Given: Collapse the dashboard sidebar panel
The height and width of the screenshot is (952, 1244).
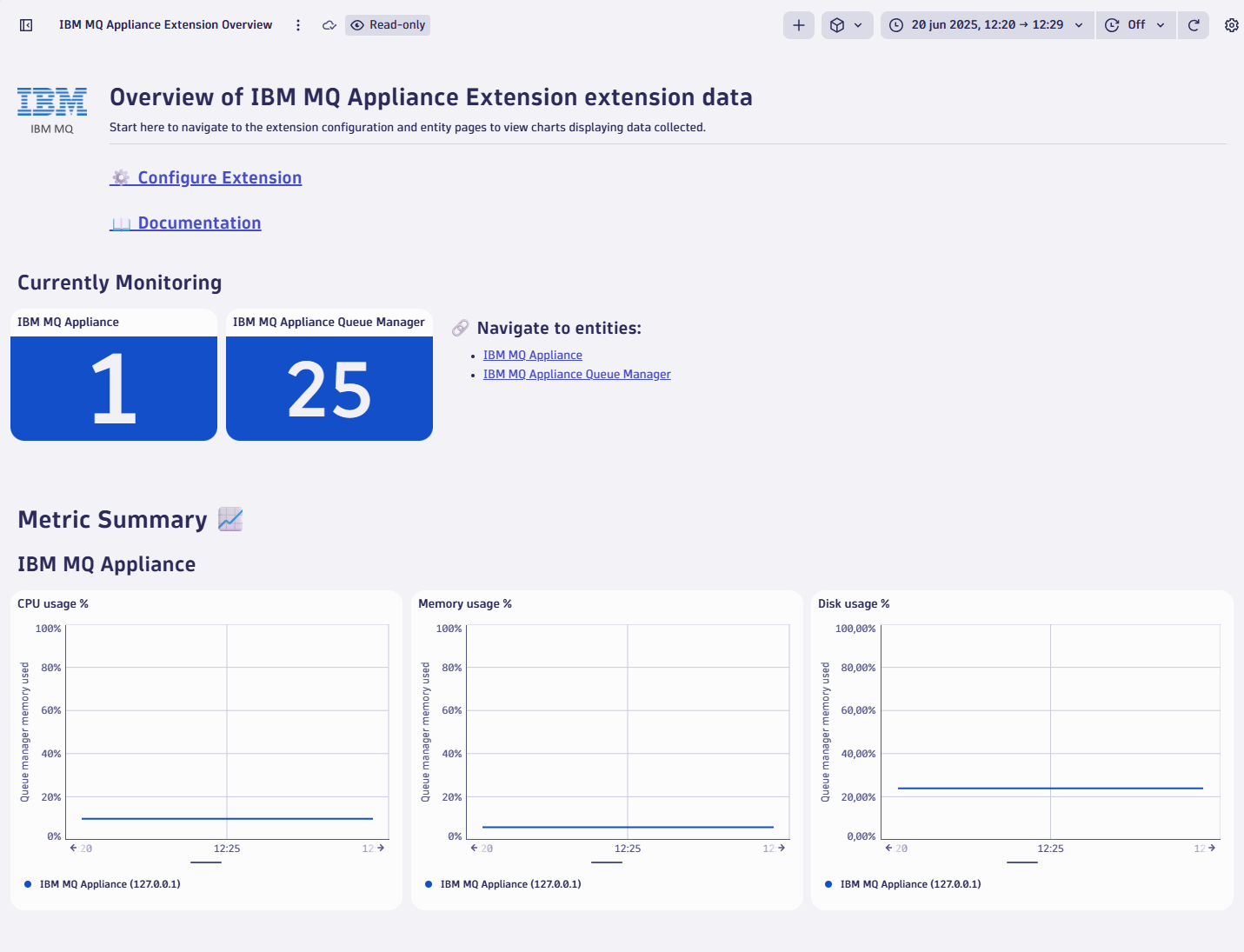Looking at the screenshot, I should click(x=26, y=25).
